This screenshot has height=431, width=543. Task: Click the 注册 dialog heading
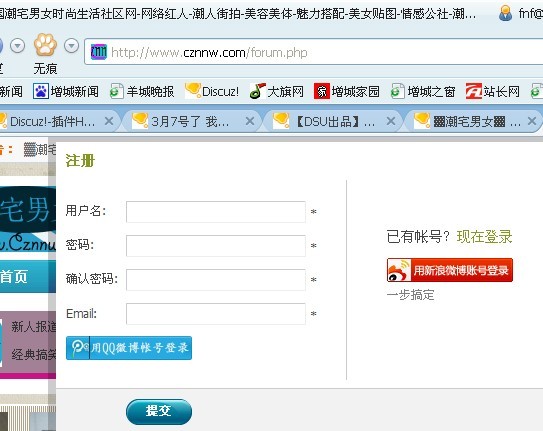(x=80, y=161)
